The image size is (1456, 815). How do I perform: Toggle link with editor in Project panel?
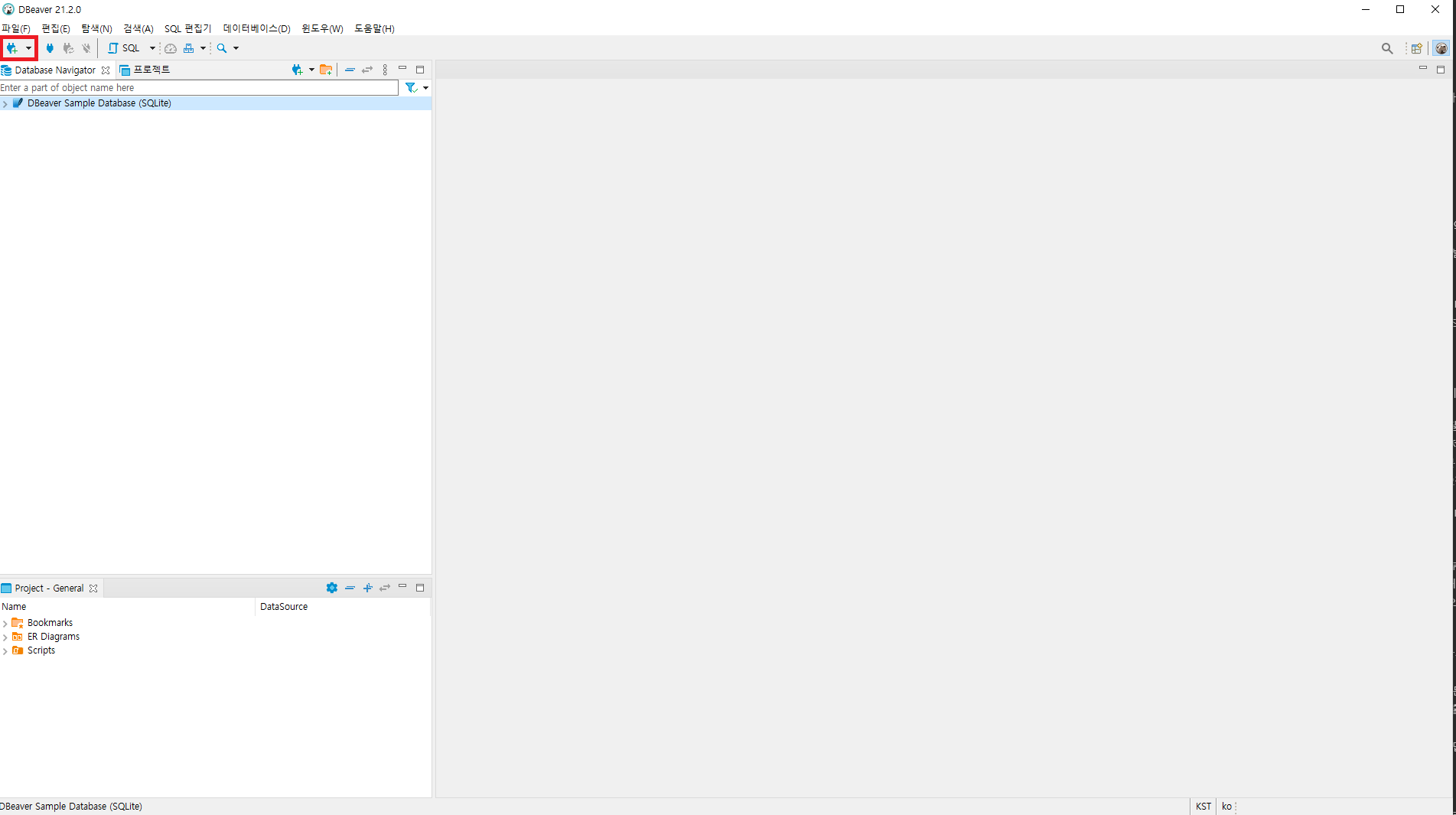385,588
